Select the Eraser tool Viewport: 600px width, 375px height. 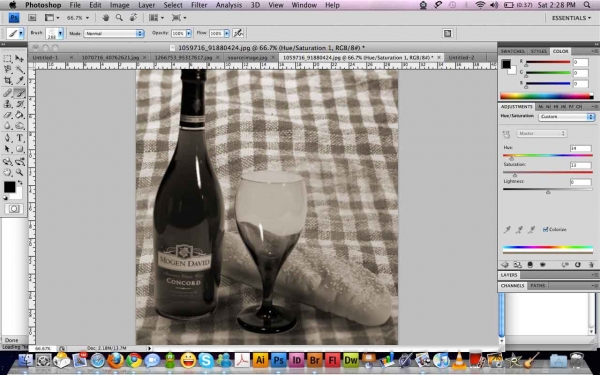[7, 115]
